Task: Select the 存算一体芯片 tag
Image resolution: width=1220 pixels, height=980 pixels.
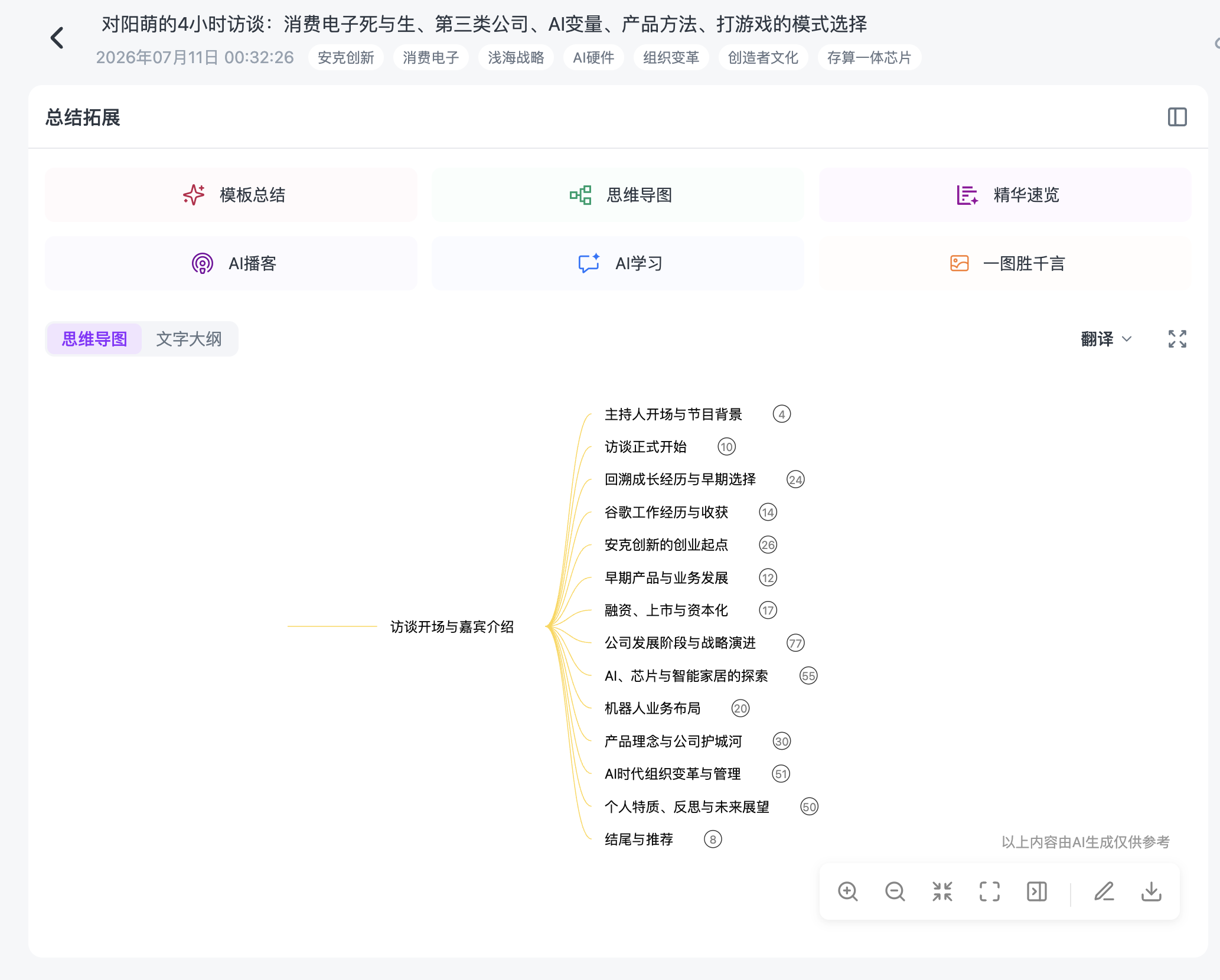Action: coord(869,57)
